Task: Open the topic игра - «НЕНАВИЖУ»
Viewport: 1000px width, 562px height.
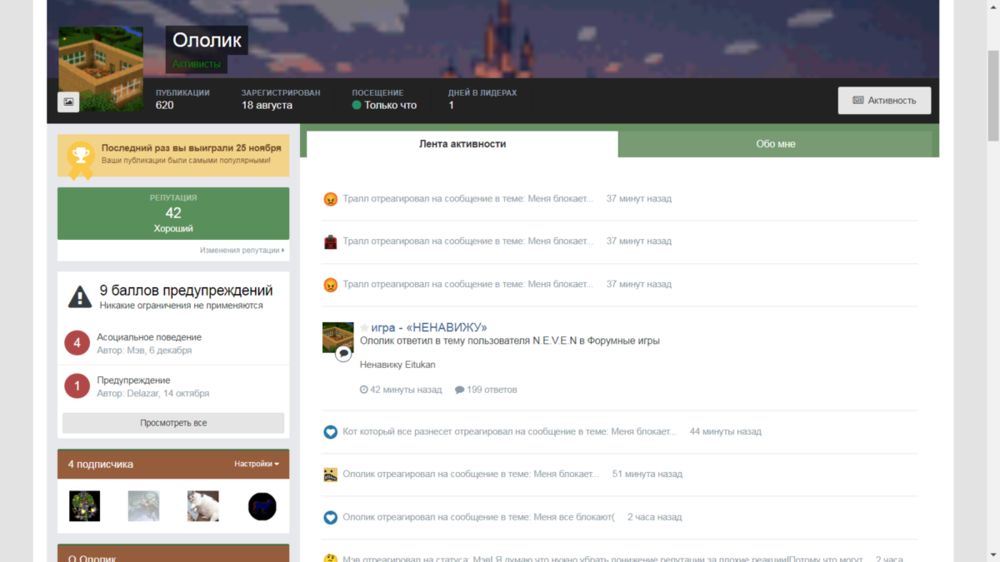Action: 429,327
